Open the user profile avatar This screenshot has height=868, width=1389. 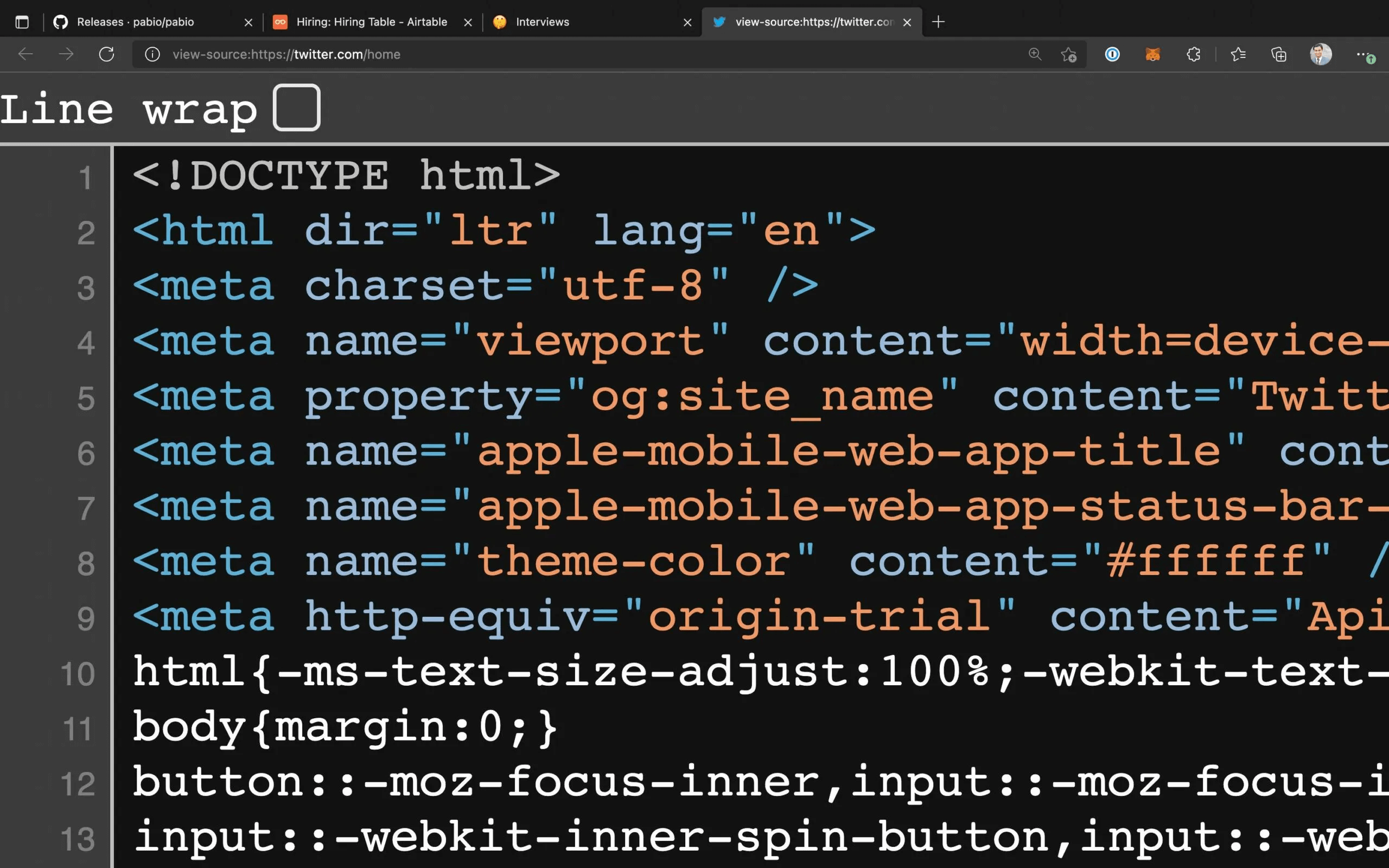point(1320,55)
